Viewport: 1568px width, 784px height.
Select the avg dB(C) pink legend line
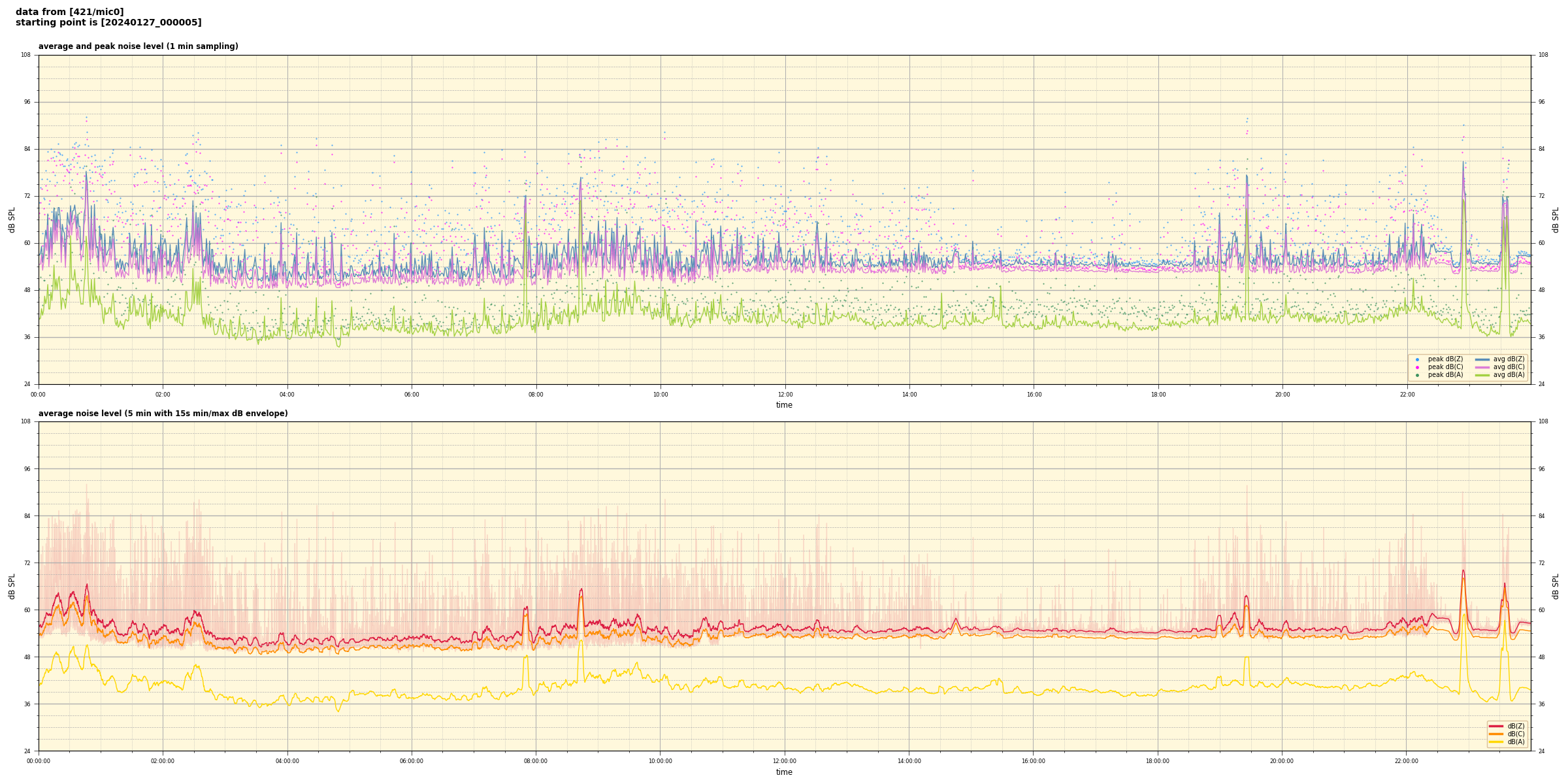1482,367
